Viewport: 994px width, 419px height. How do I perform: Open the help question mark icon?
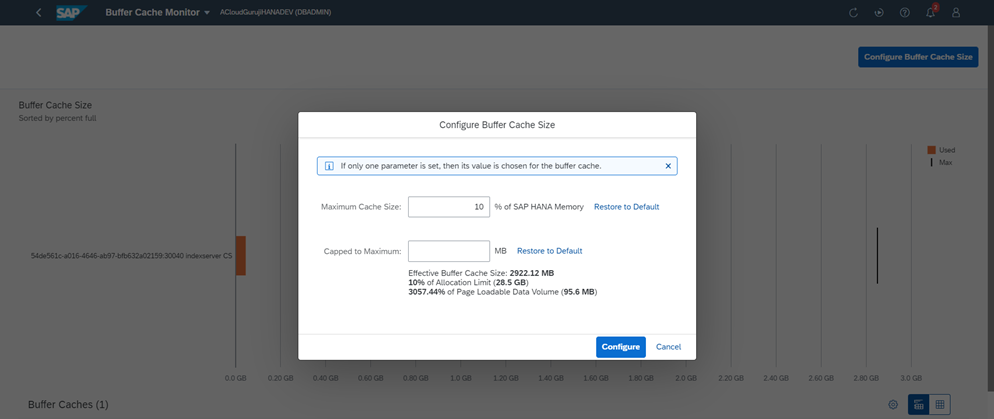coord(905,13)
